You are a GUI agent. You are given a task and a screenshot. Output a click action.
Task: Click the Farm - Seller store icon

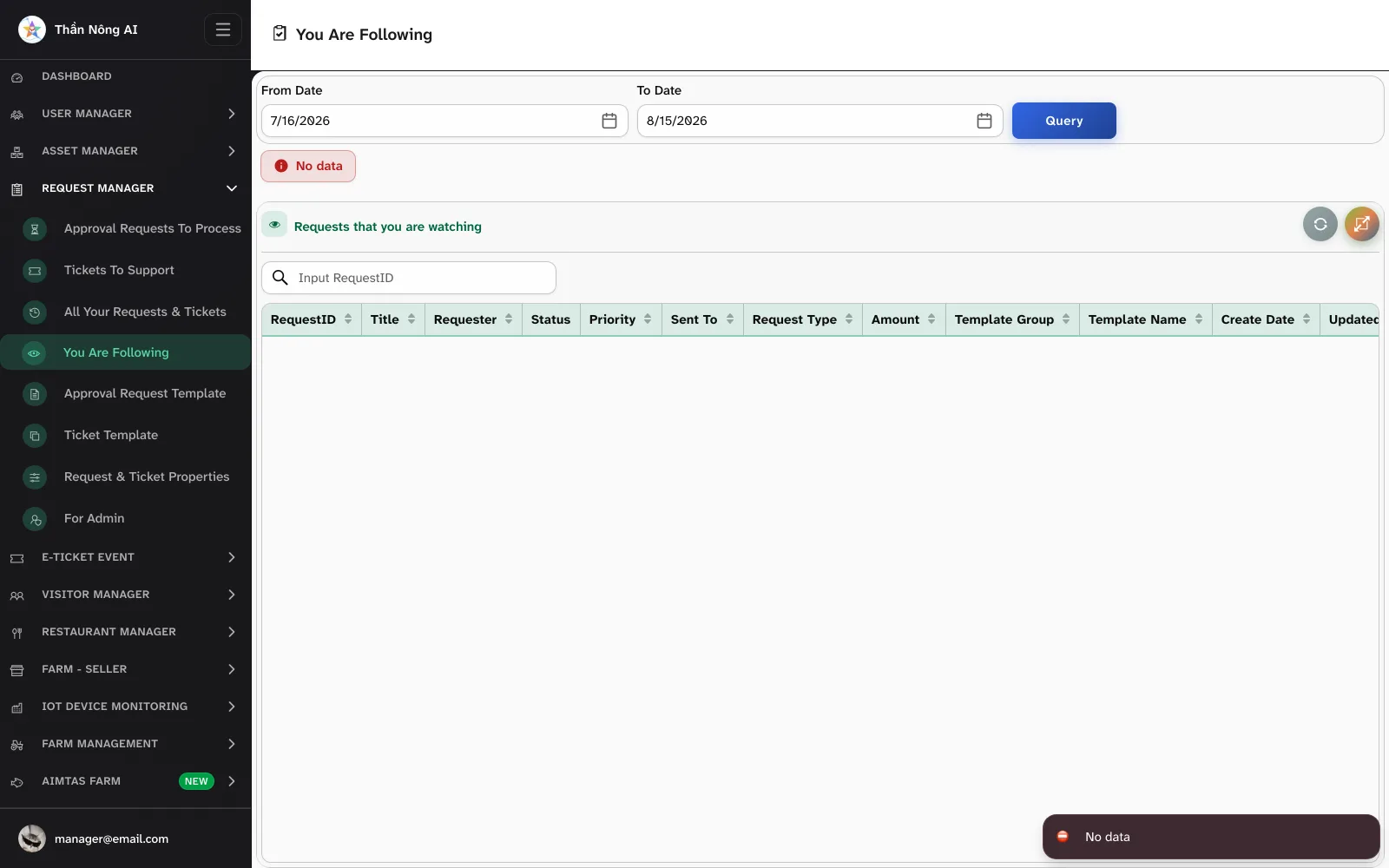16,670
